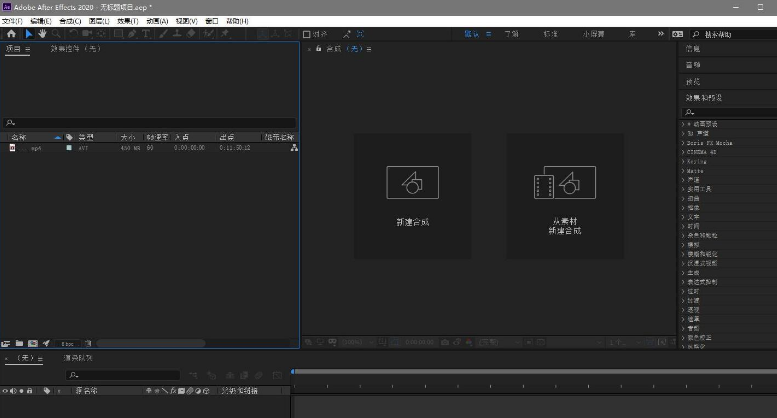Expand the CINEMA 4D effects category

click(x=708, y=151)
